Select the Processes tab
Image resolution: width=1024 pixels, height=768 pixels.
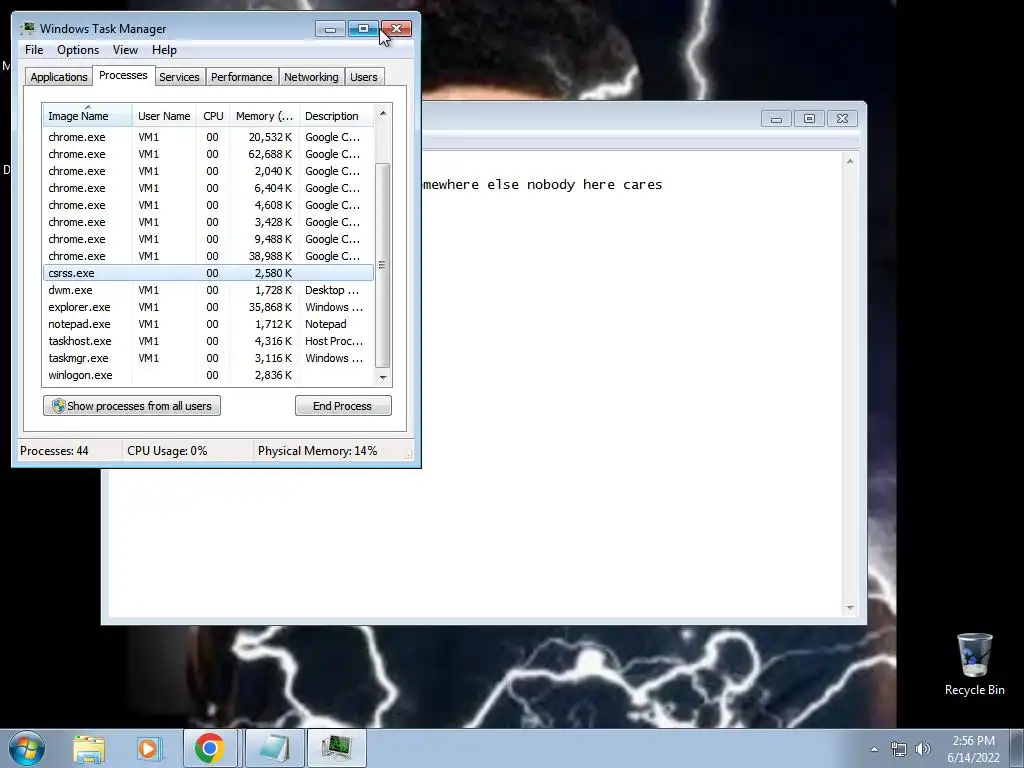coord(123,75)
